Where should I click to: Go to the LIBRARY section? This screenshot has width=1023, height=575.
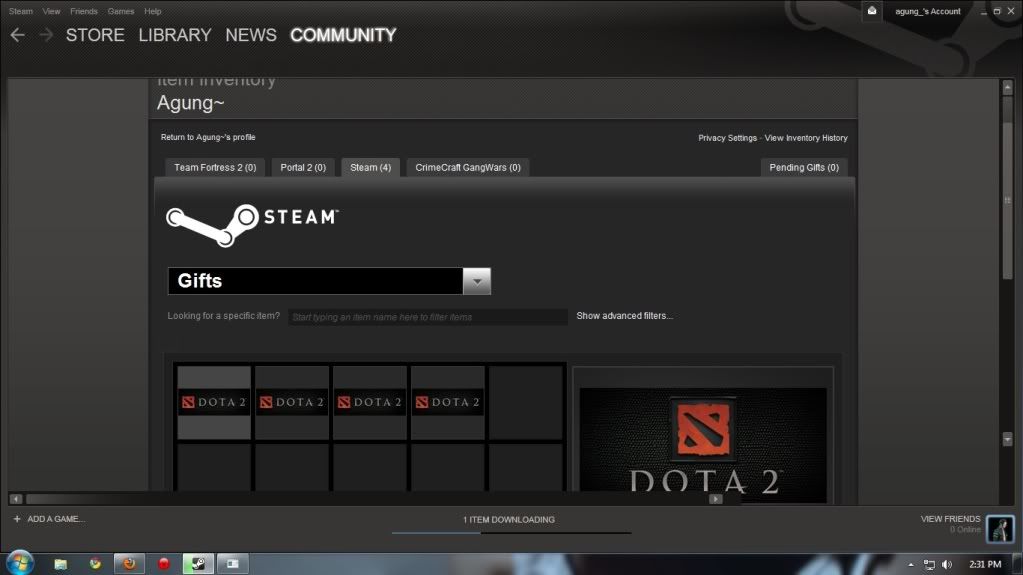pyautogui.click(x=175, y=35)
